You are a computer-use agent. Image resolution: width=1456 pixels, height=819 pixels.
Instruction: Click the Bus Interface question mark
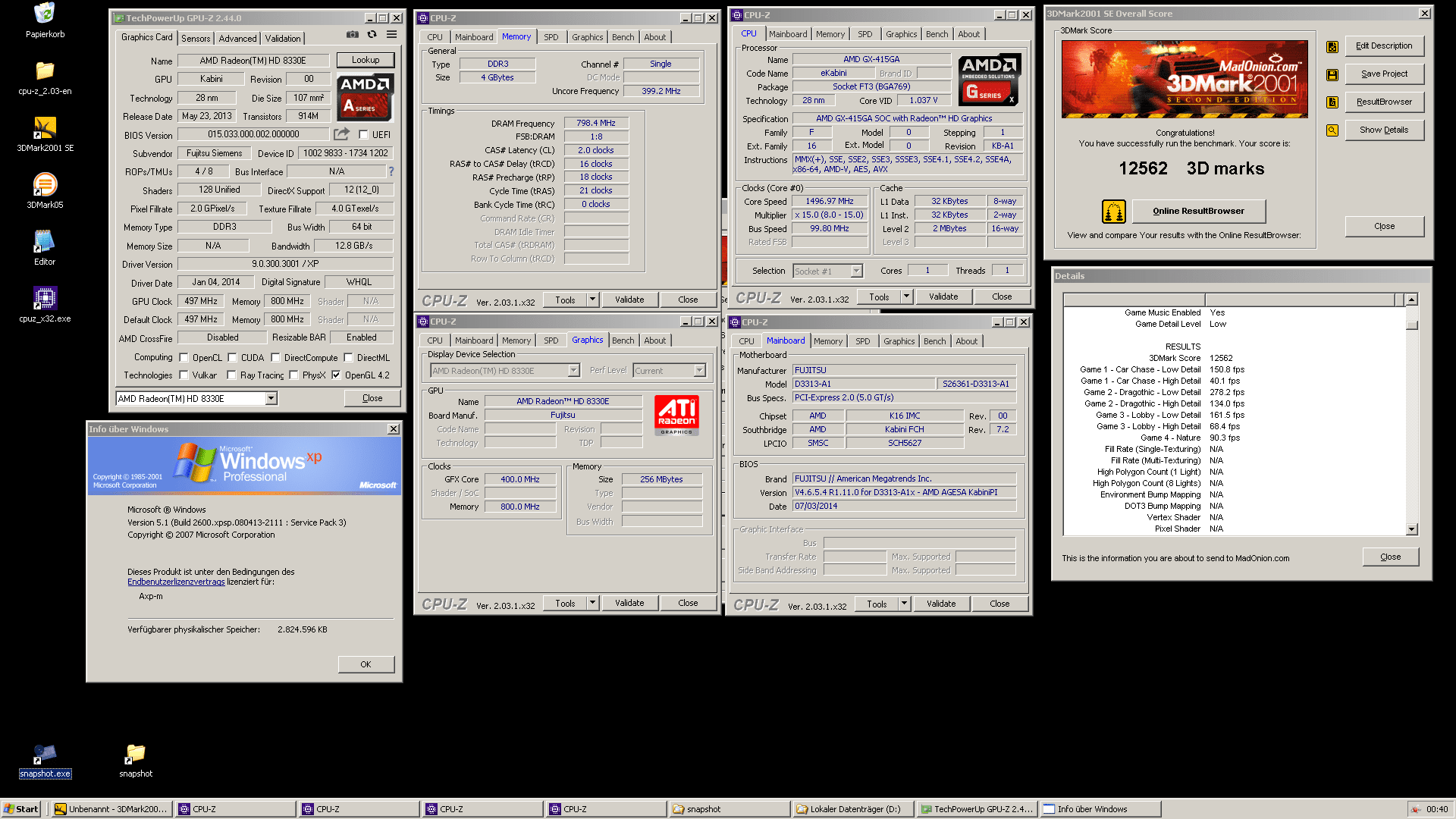[391, 171]
